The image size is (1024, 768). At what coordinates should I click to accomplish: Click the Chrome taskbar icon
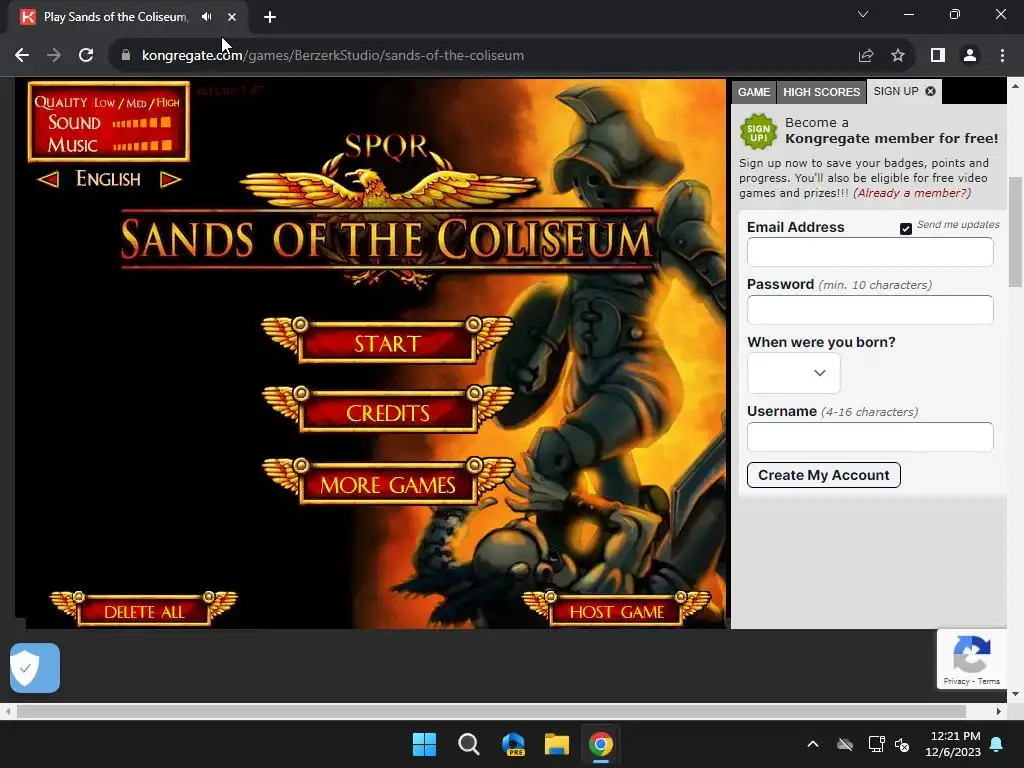tap(601, 744)
